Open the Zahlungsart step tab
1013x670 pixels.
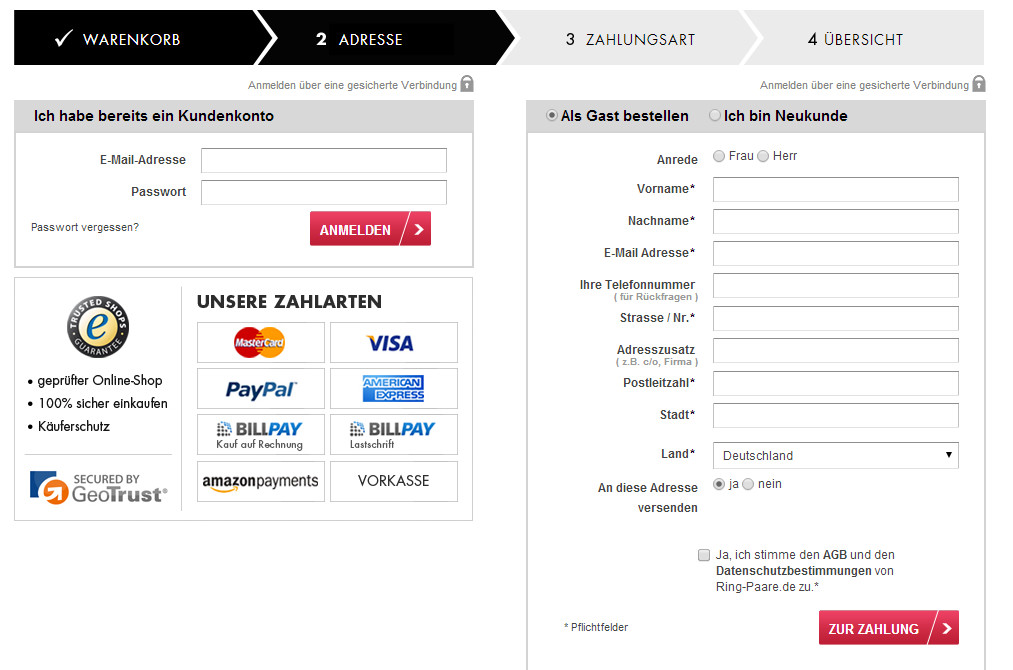tap(630, 39)
